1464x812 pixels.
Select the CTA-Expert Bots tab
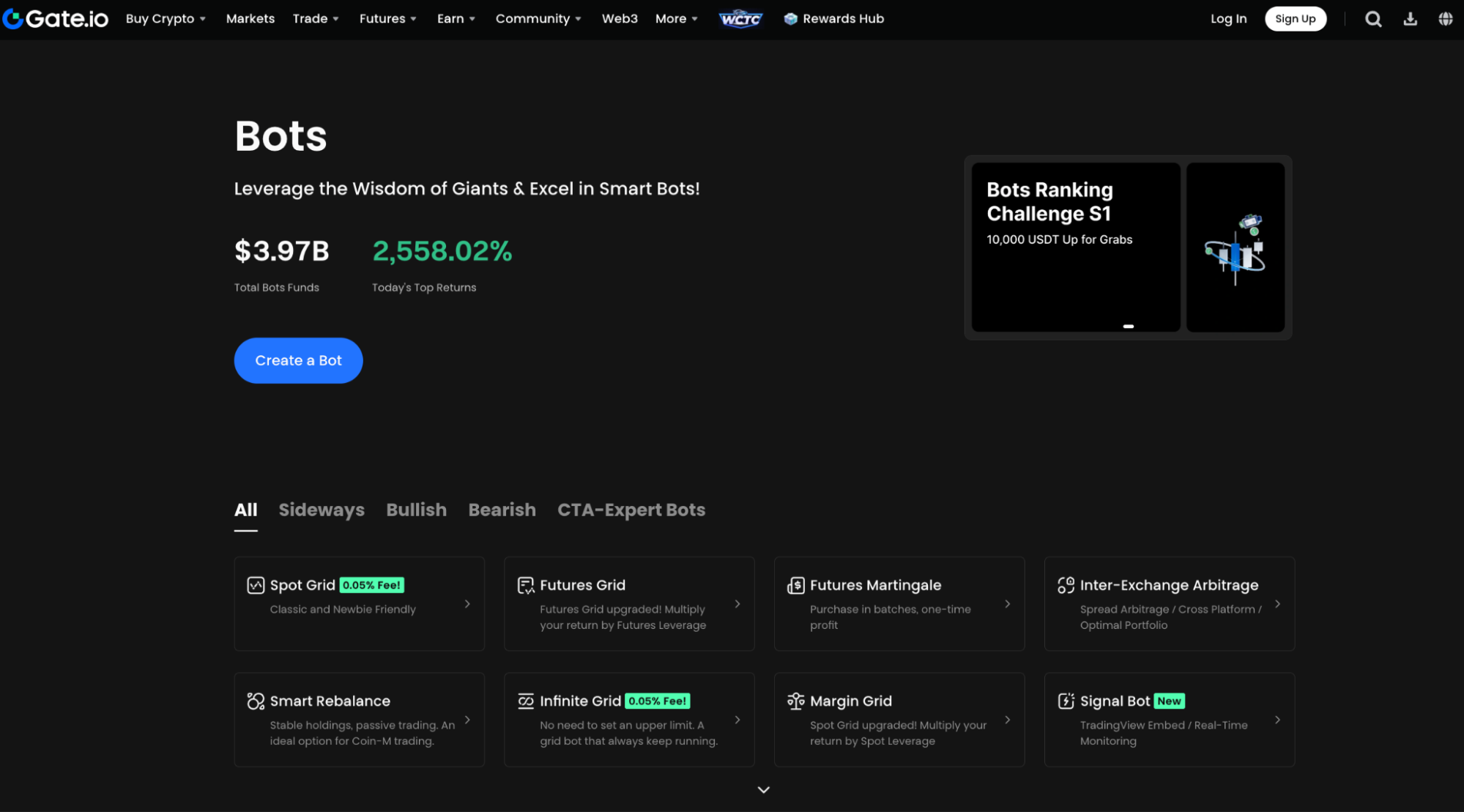pos(631,510)
